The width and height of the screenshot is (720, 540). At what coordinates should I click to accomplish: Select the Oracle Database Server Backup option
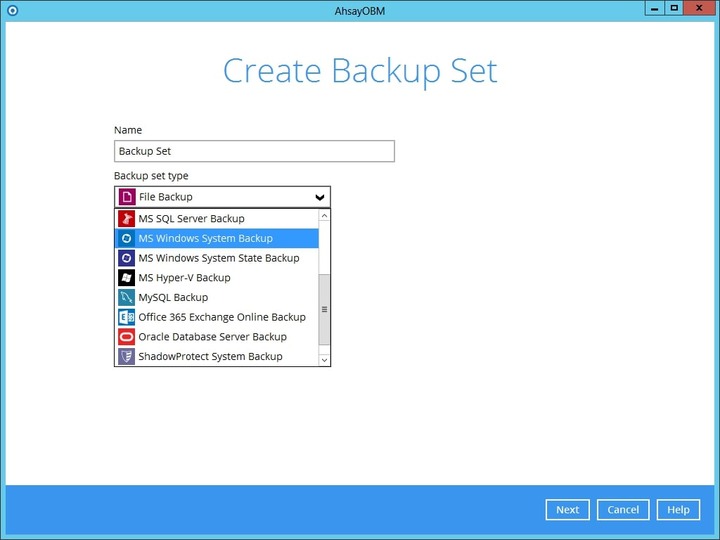pyautogui.click(x=212, y=337)
